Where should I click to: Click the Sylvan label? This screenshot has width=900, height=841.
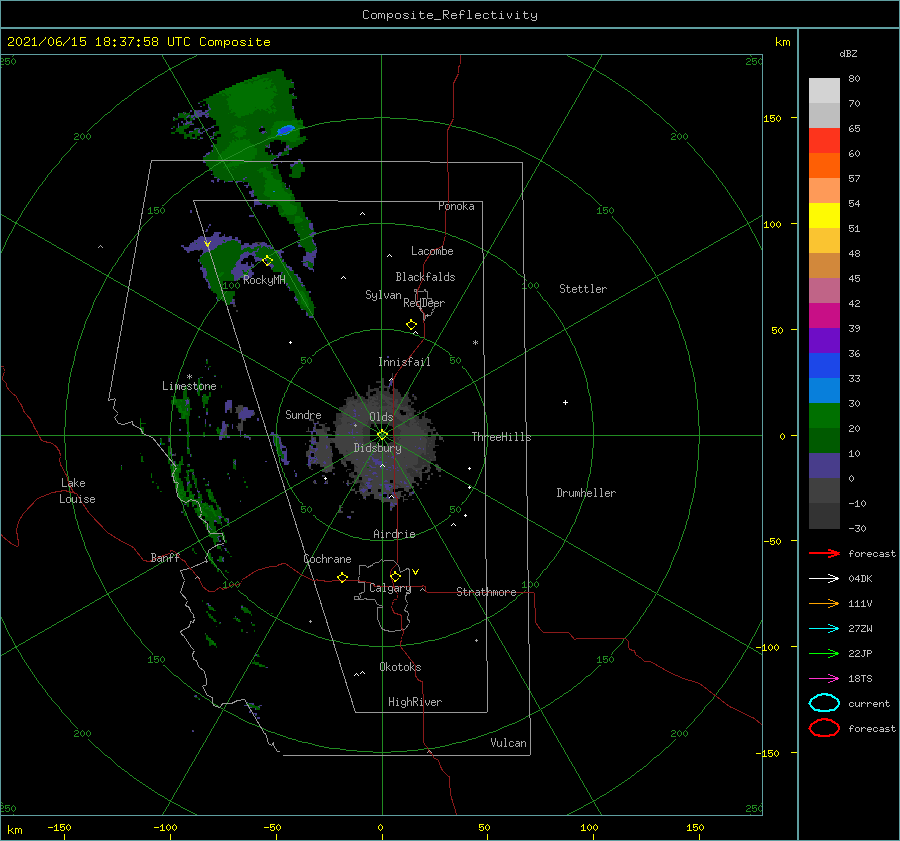point(383,295)
